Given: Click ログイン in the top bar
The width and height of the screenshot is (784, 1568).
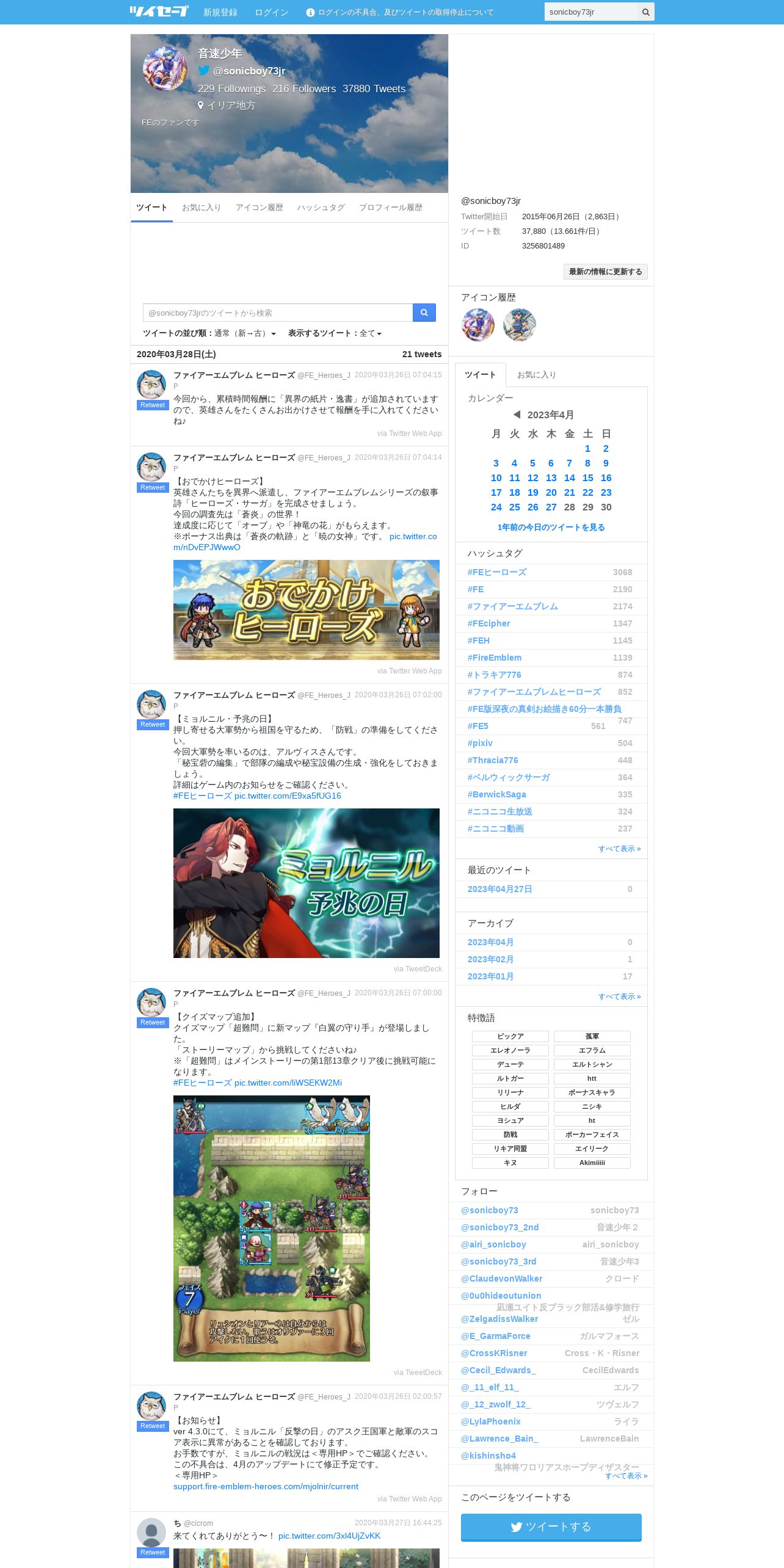Looking at the screenshot, I should pos(271,12).
